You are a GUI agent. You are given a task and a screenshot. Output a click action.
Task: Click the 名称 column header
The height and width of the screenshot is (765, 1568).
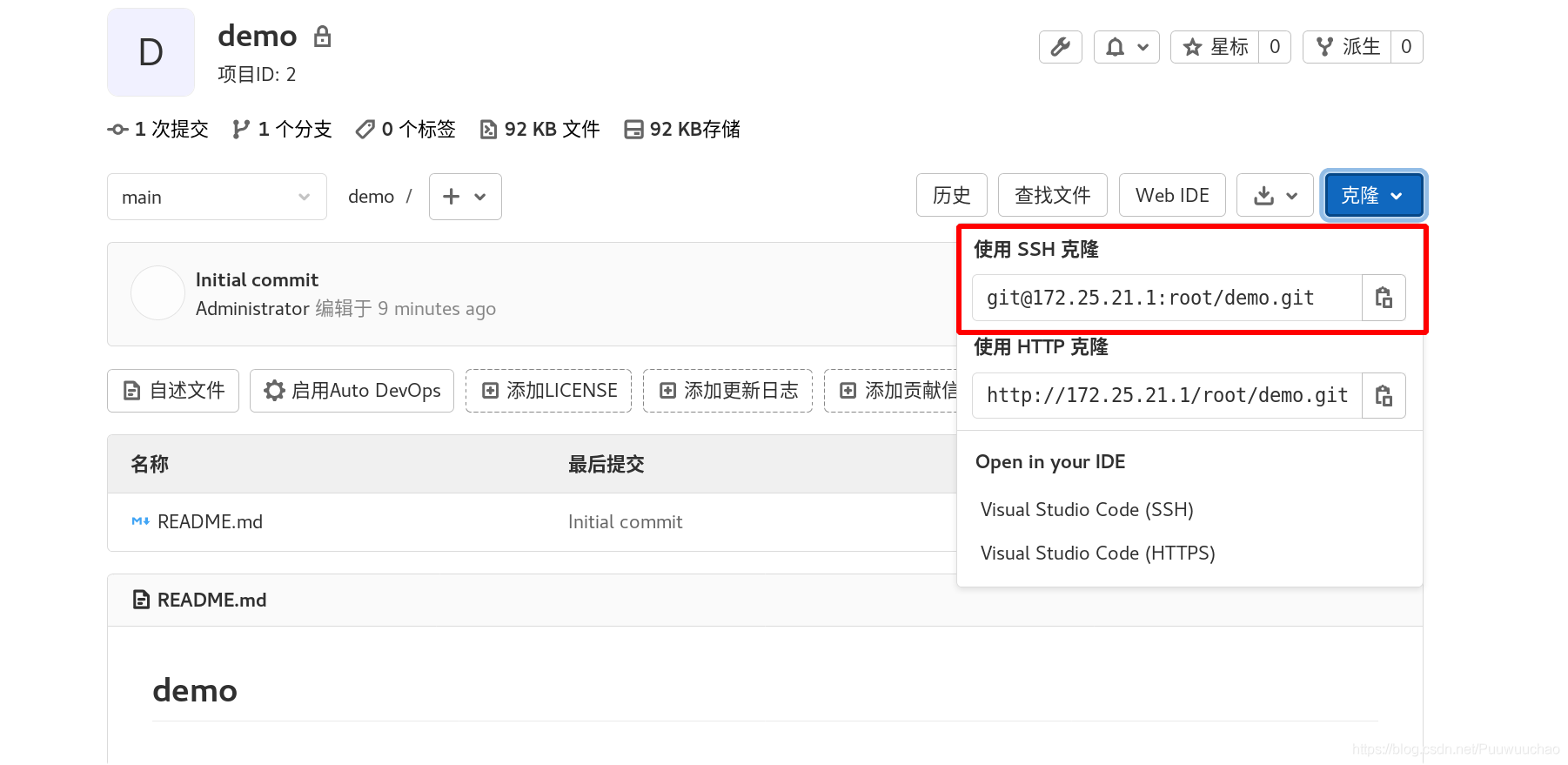[x=150, y=464]
